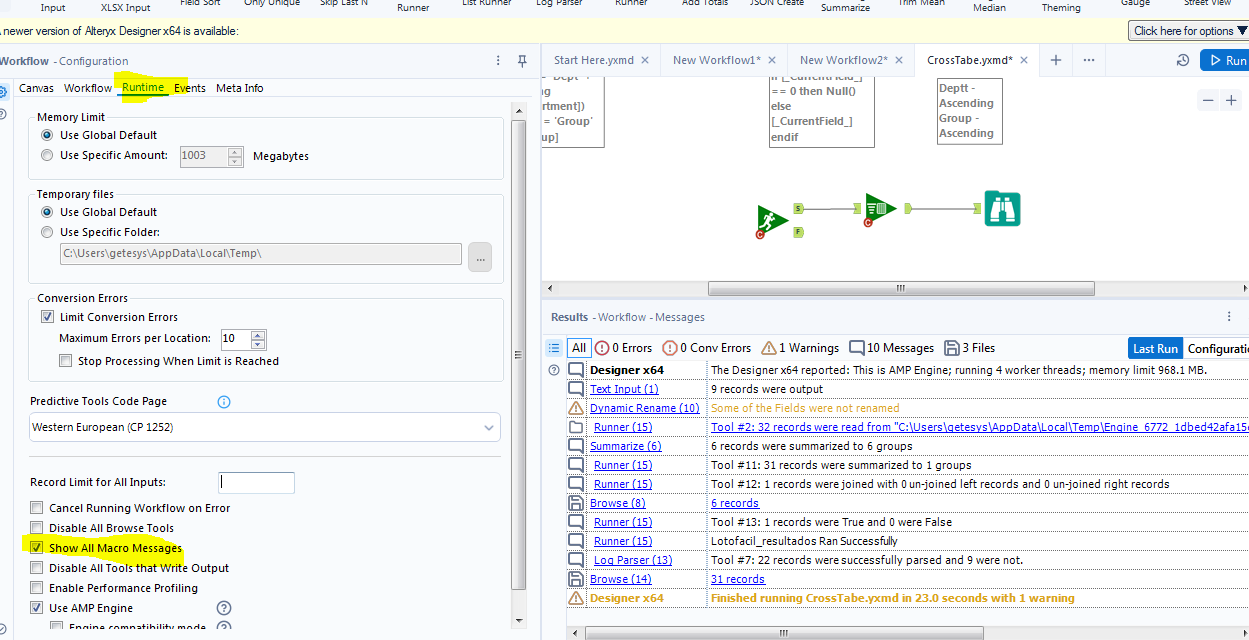Pin the Workflow Configuration panel
The width and height of the screenshot is (1249, 640).
click(x=521, y=61)
